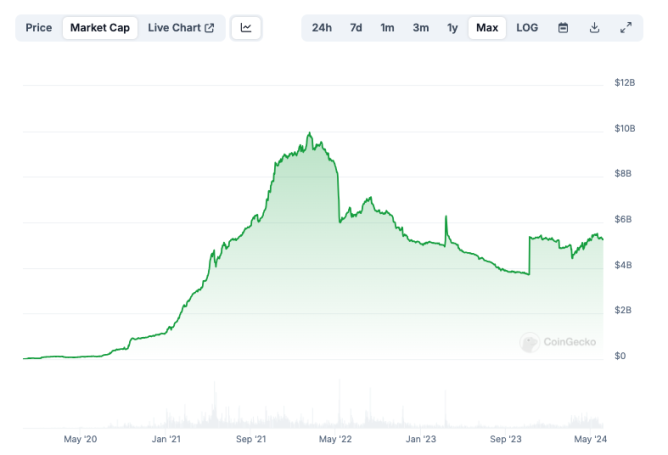The height and width of the screenshot is (455, 668).
Task: Set time range to 7d
Action: (356, 28)
